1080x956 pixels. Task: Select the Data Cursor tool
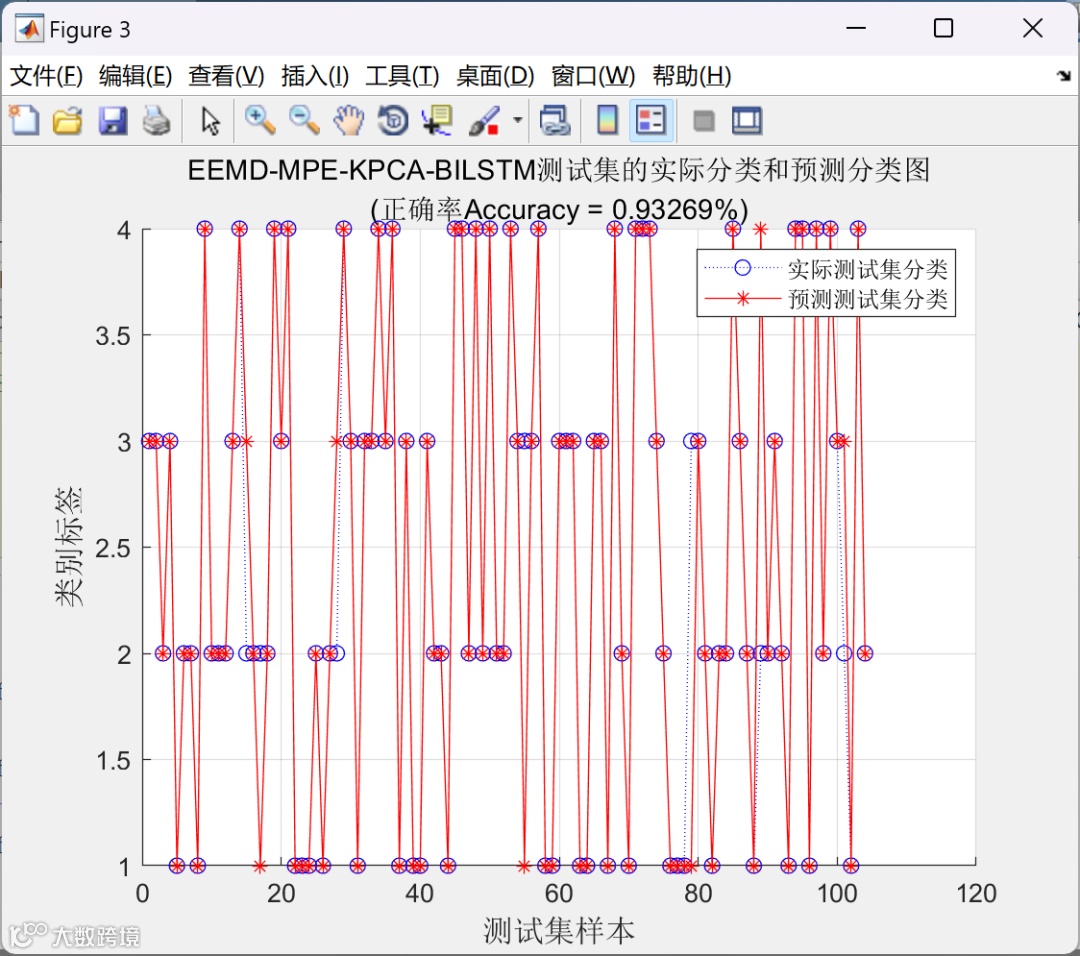click(437, 121)
